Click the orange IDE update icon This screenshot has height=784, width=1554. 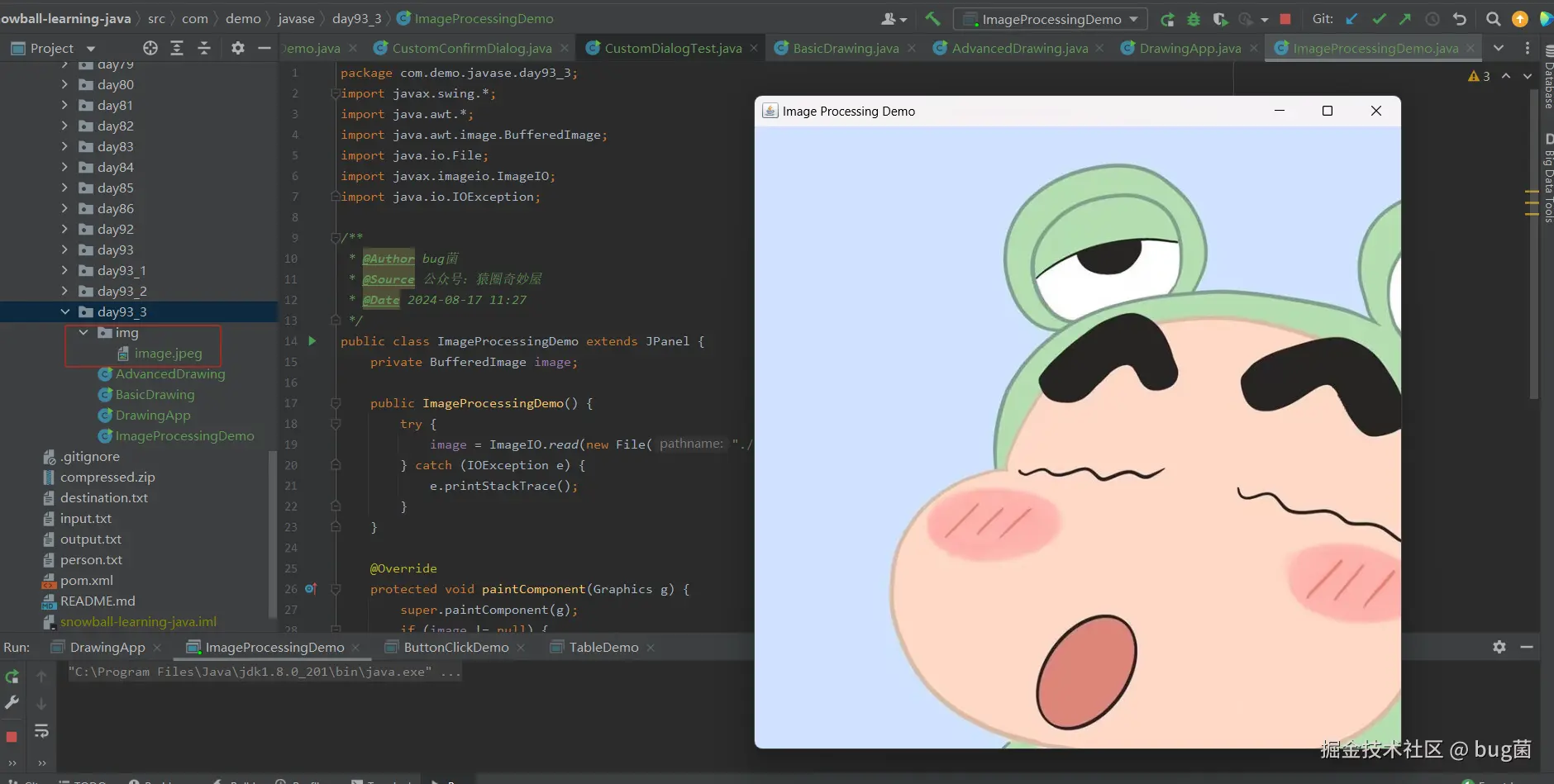(x=1519, y=19)
